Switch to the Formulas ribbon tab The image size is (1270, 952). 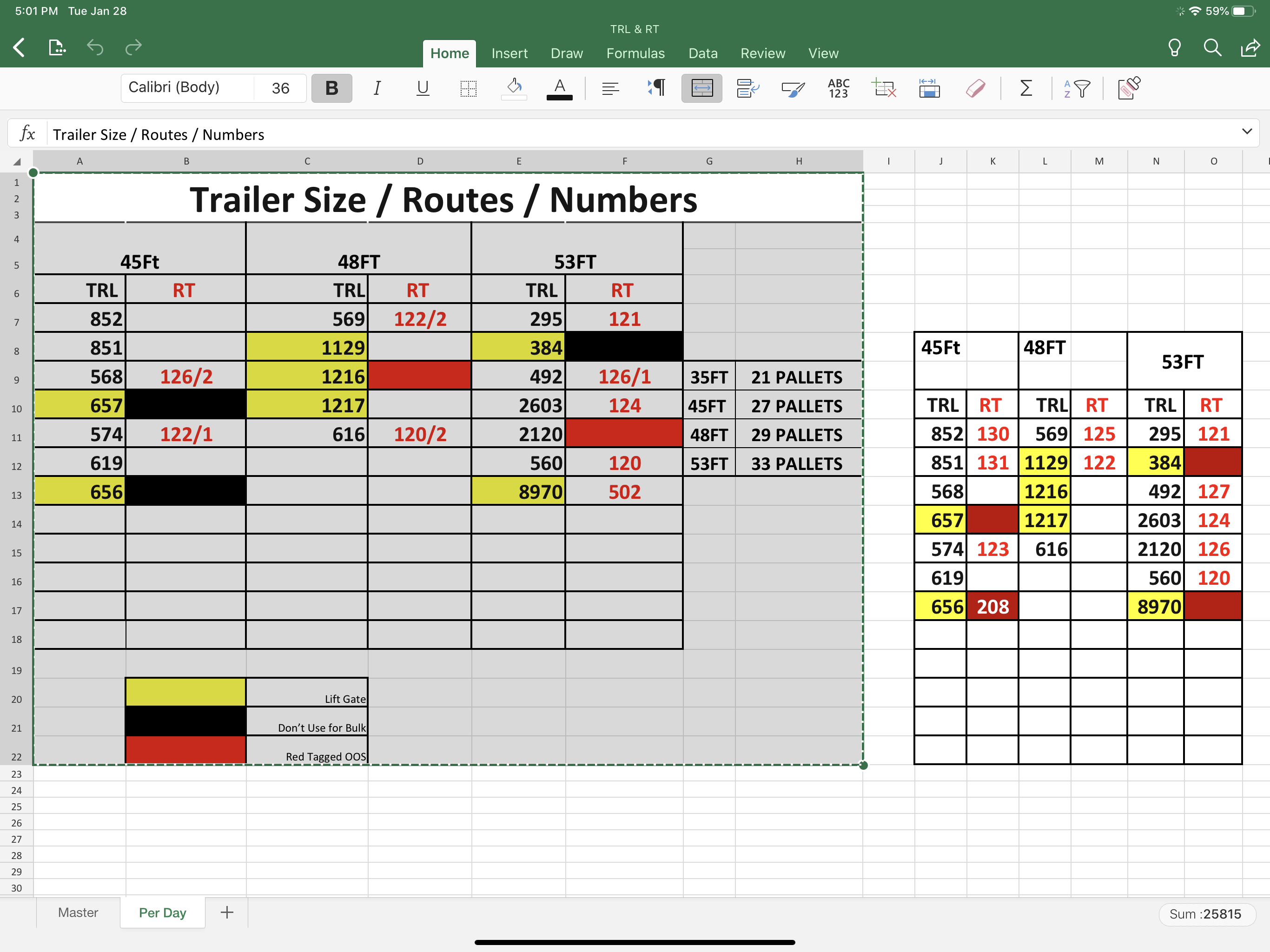(635, 53)
